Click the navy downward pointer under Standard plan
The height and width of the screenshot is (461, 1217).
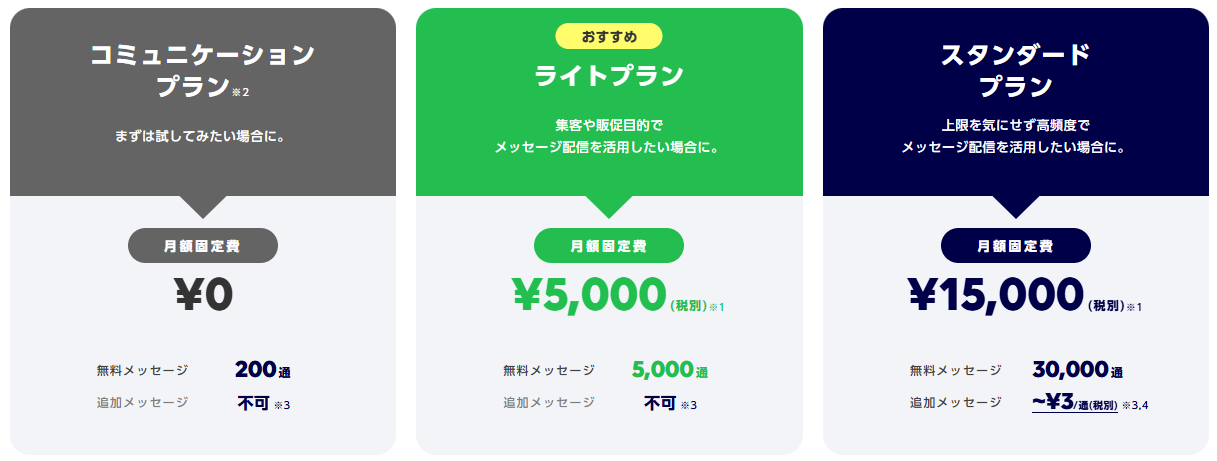(1015, 207)
